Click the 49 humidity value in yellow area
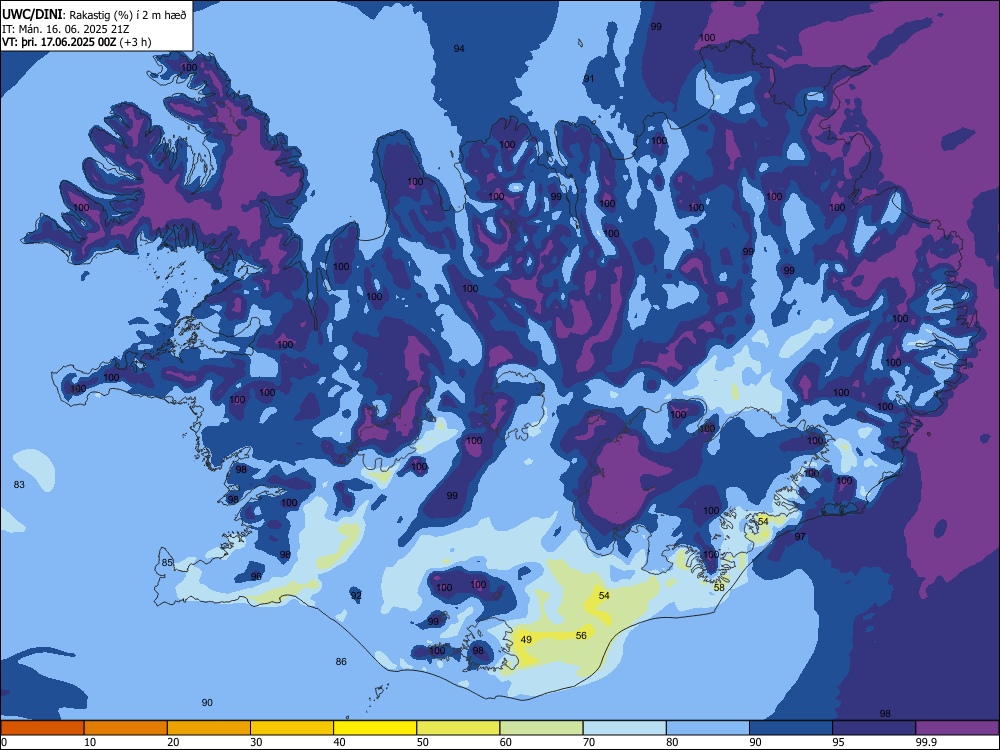The image size is (1000, 750). (526, 639)
